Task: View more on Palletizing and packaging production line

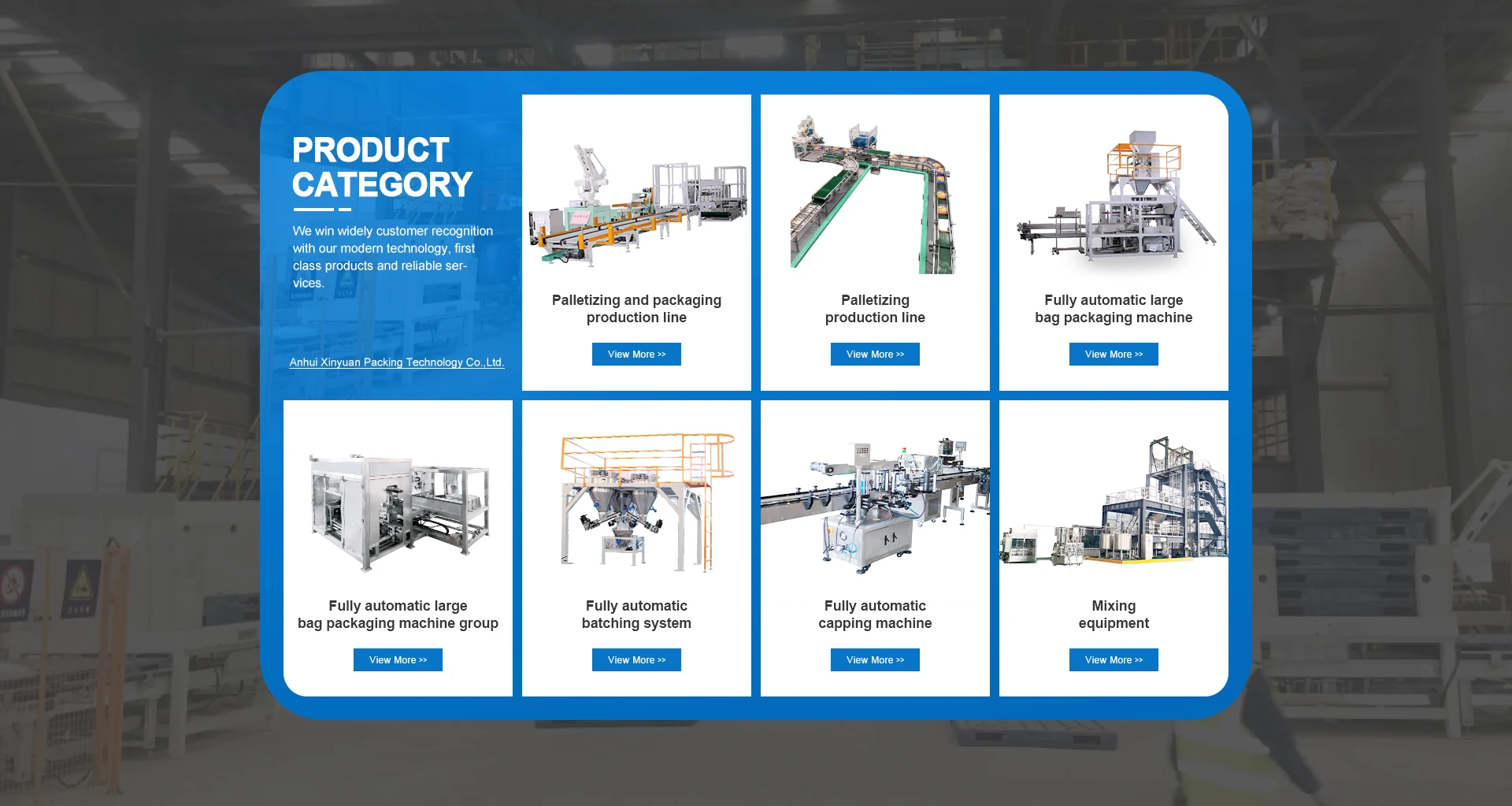Action: coord(636,354)
